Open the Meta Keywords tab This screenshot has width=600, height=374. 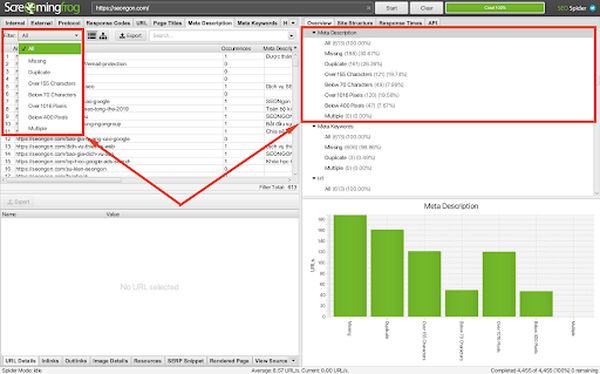[257, 23]
